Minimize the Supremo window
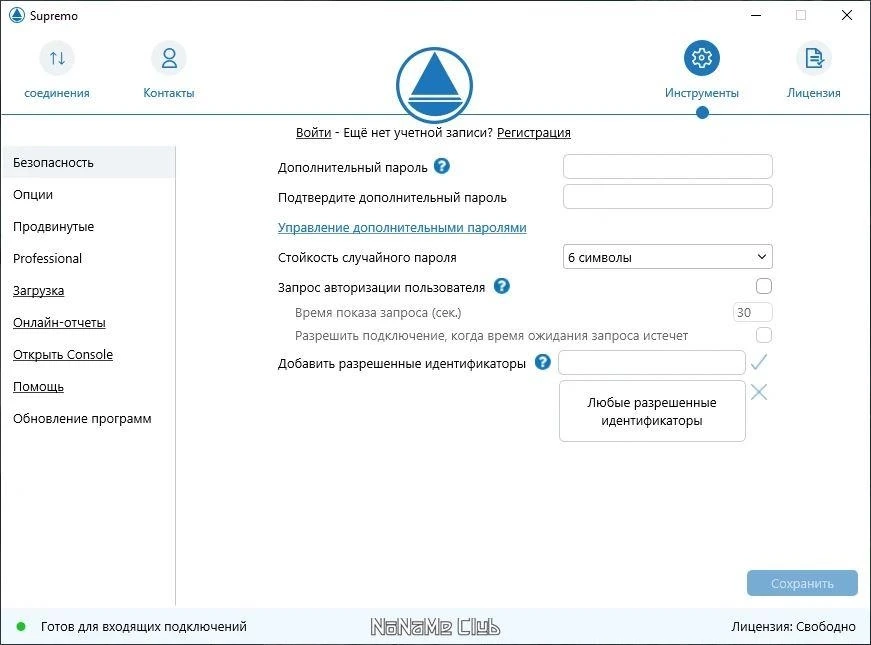 755,15
